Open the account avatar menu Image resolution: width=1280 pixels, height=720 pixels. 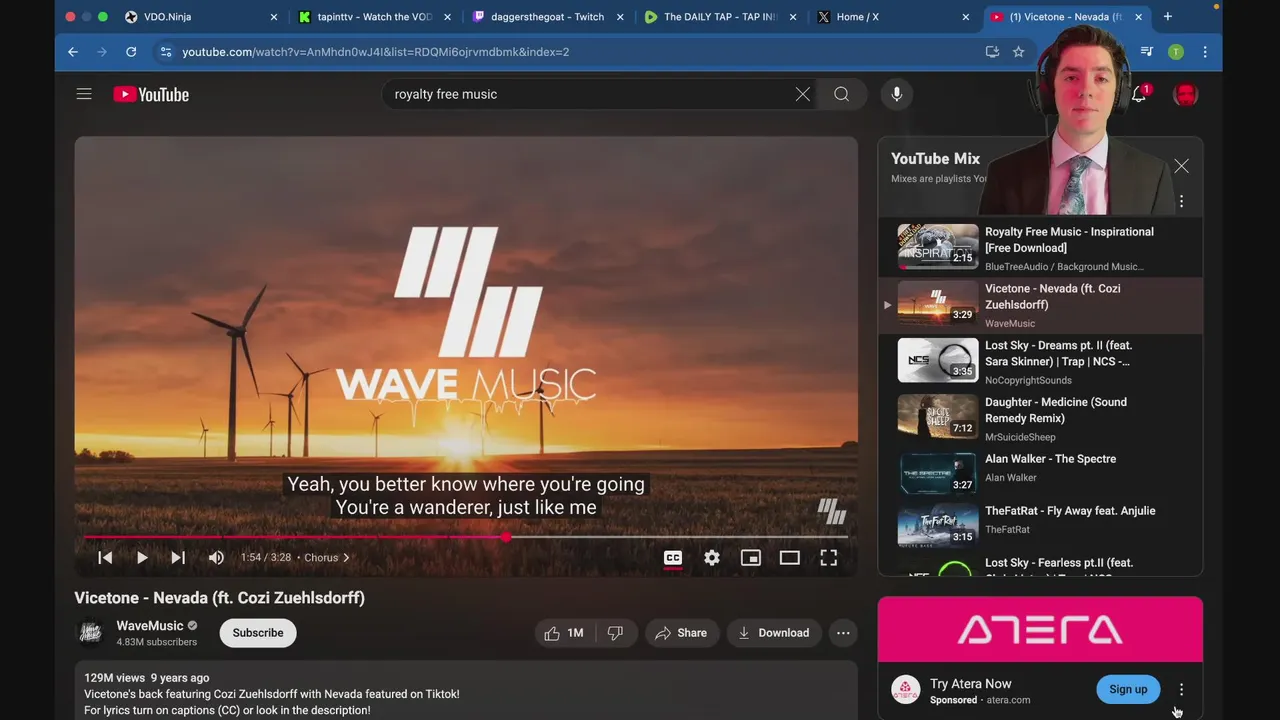pos(1185,94)
